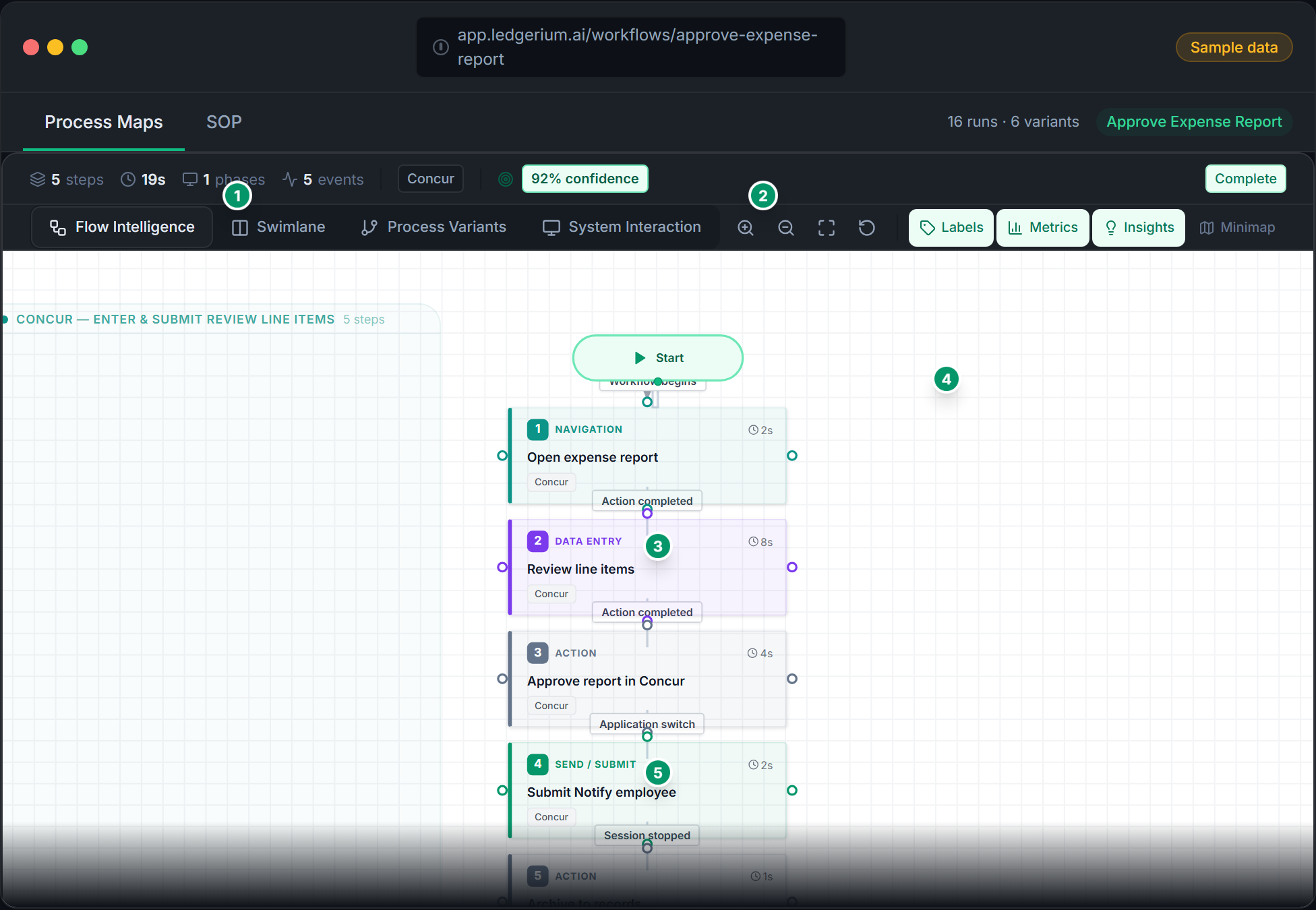Open the System Interaction view
The width and height of the screenshot is (1316, 910).
622,227
